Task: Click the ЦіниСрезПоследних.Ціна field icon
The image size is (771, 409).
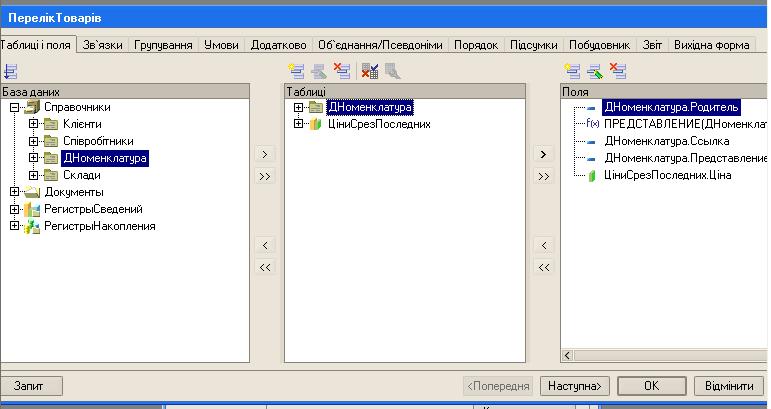Action: 592,175
